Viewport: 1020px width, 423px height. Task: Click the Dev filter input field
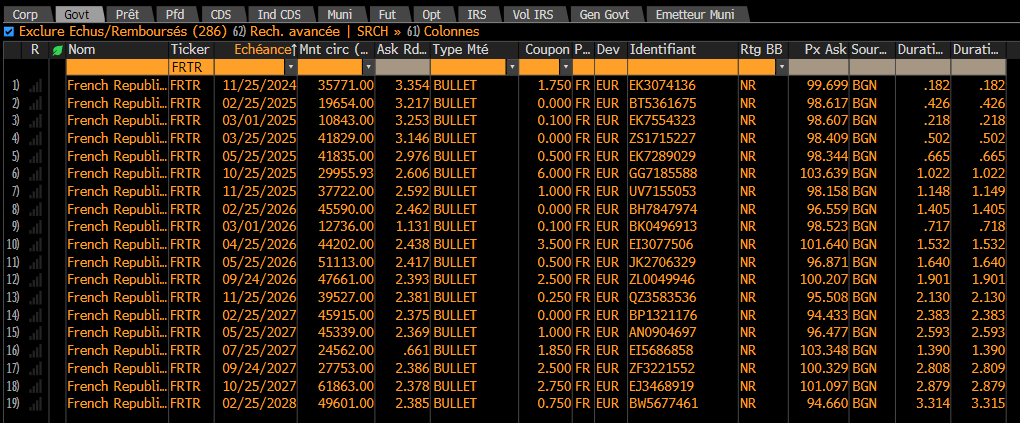point(610,67)
